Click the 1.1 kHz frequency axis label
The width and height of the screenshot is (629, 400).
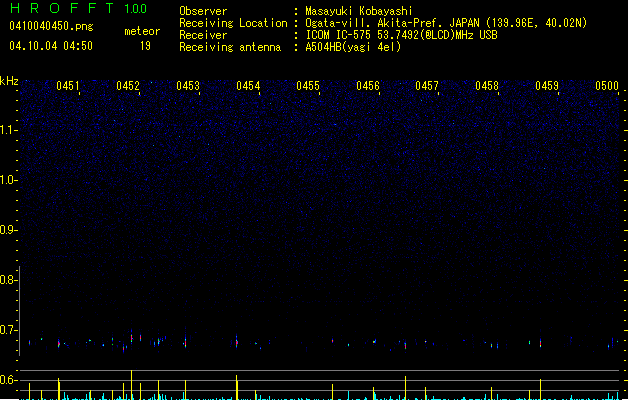pyautogui.click(x=8, y=130)
